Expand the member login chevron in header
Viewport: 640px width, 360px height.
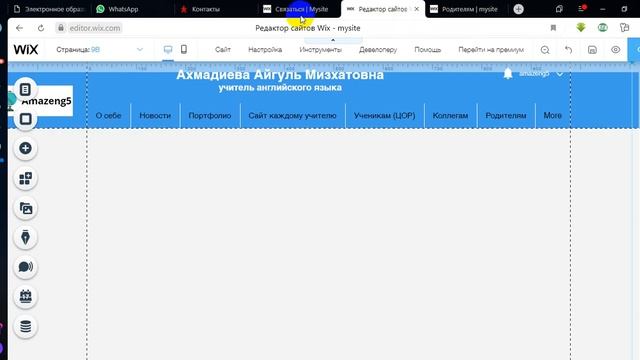coord(560,74)
